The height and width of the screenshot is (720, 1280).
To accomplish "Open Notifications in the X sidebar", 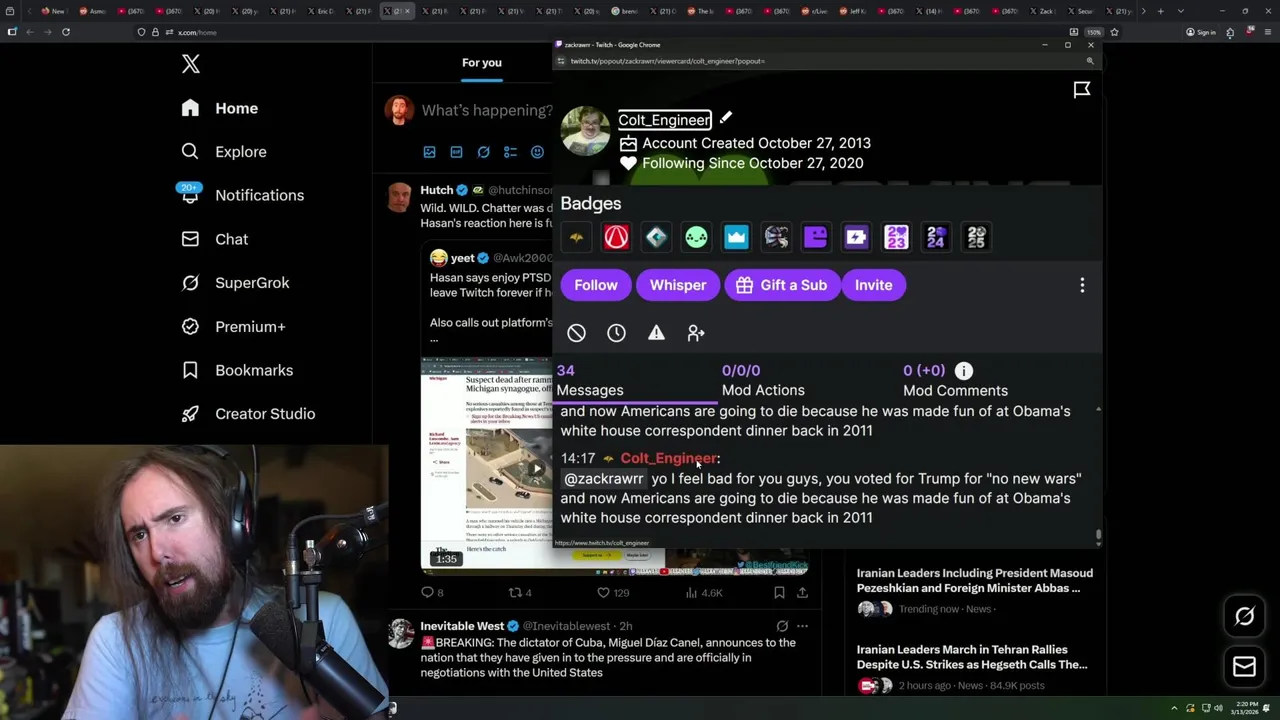I will [x=242, y=195].
